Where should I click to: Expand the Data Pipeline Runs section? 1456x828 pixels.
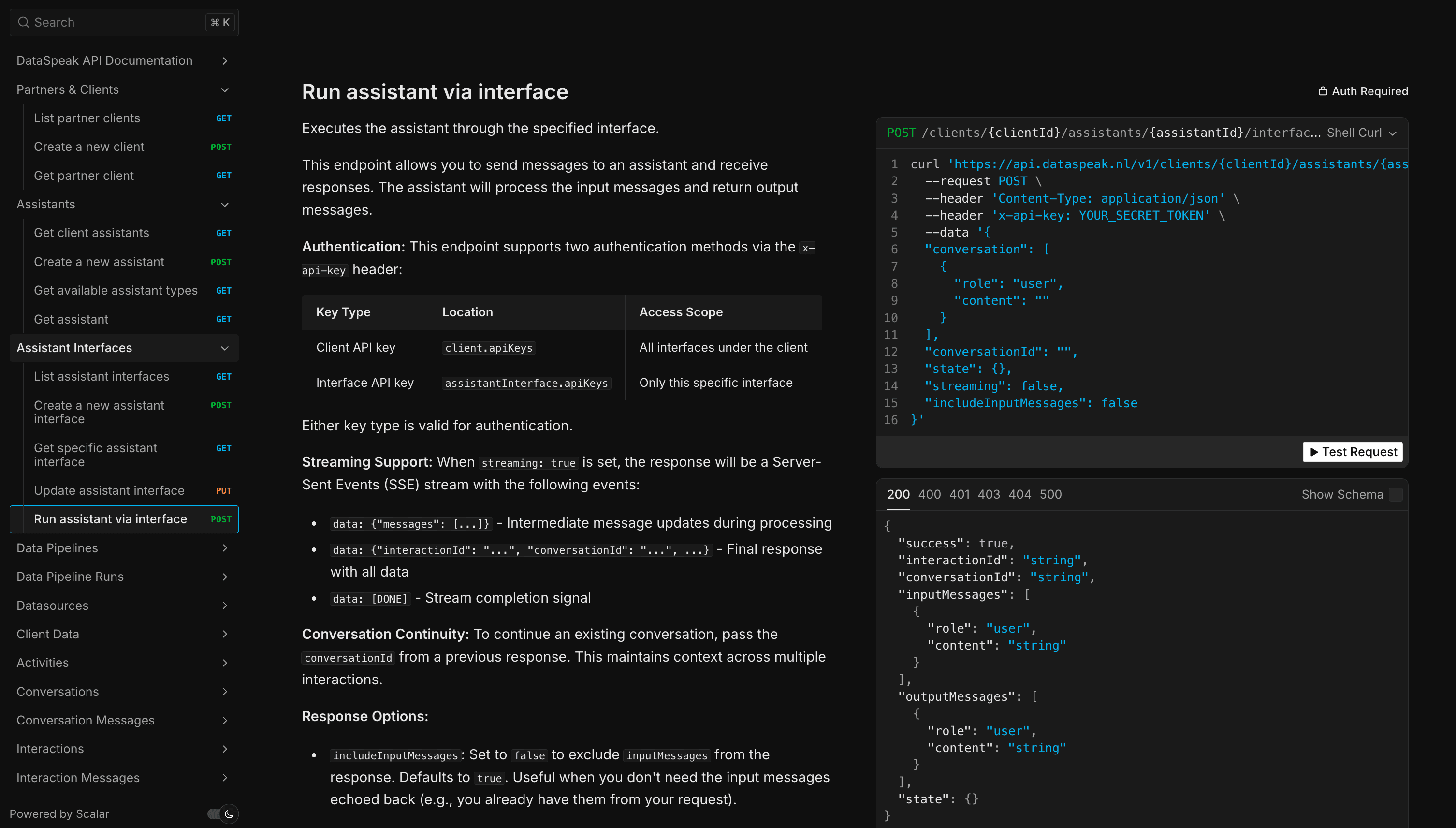[x=124, y=577]
